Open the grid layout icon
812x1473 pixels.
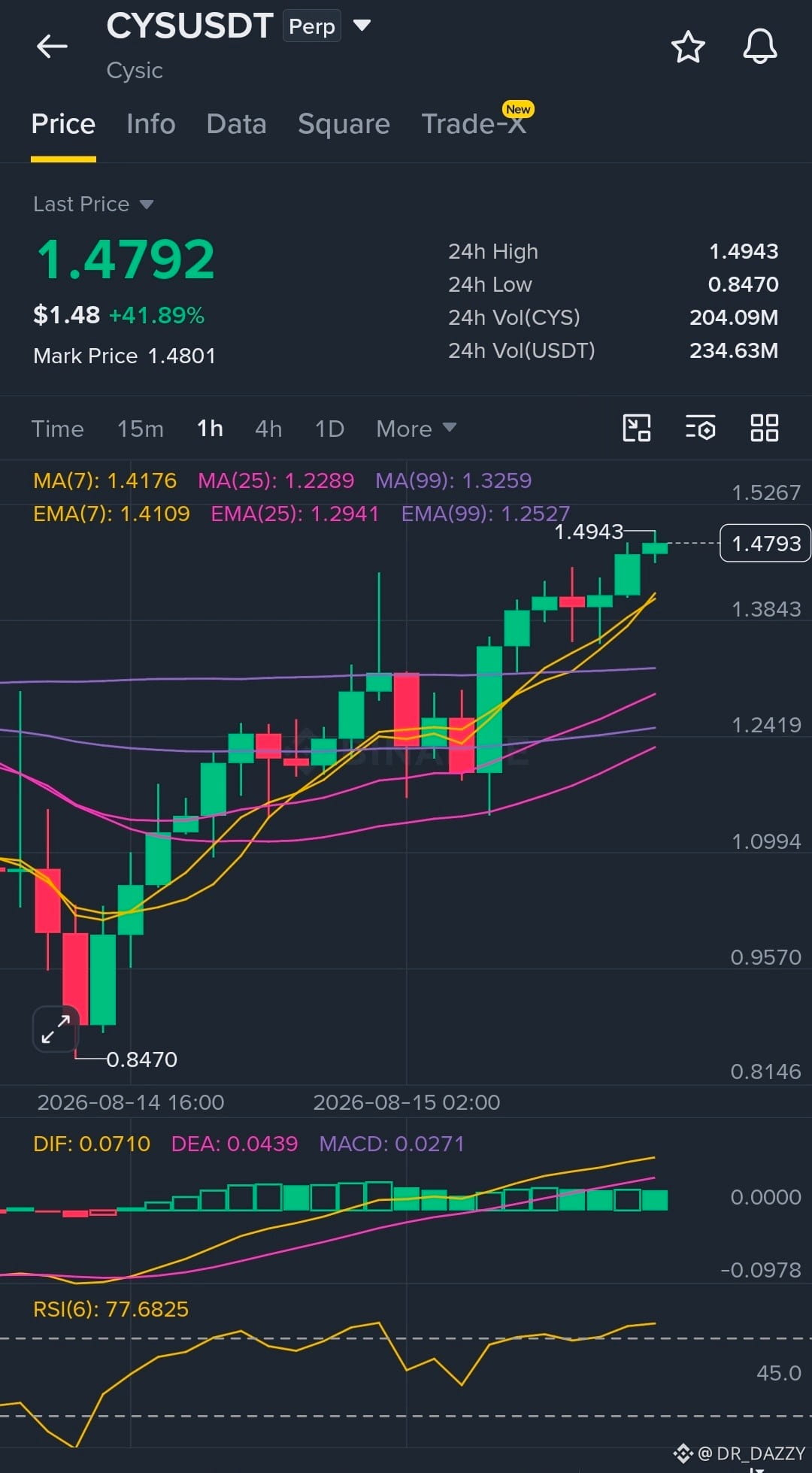point(764,428)
